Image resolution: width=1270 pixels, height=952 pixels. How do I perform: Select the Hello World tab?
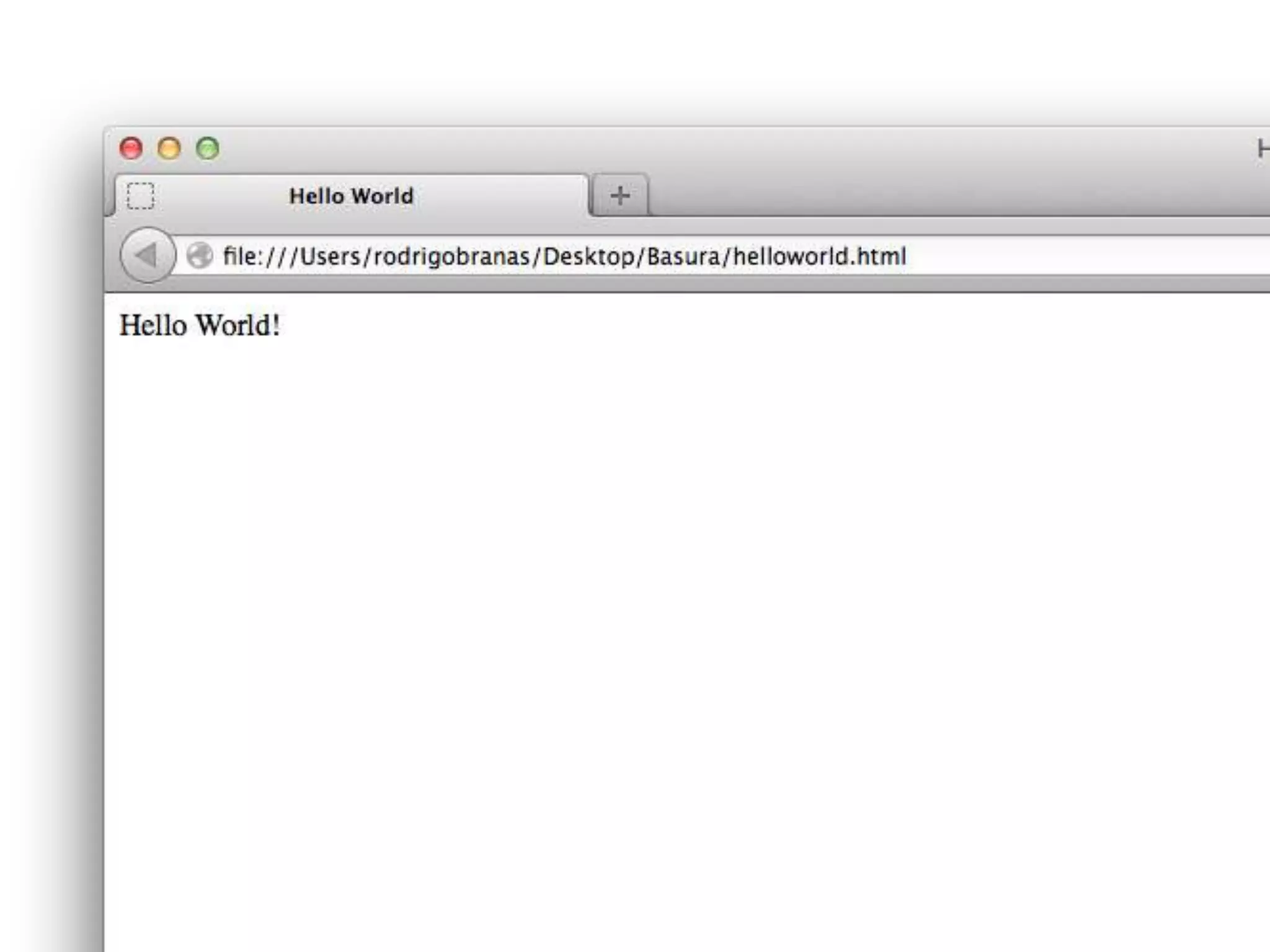tap(351, 196)
